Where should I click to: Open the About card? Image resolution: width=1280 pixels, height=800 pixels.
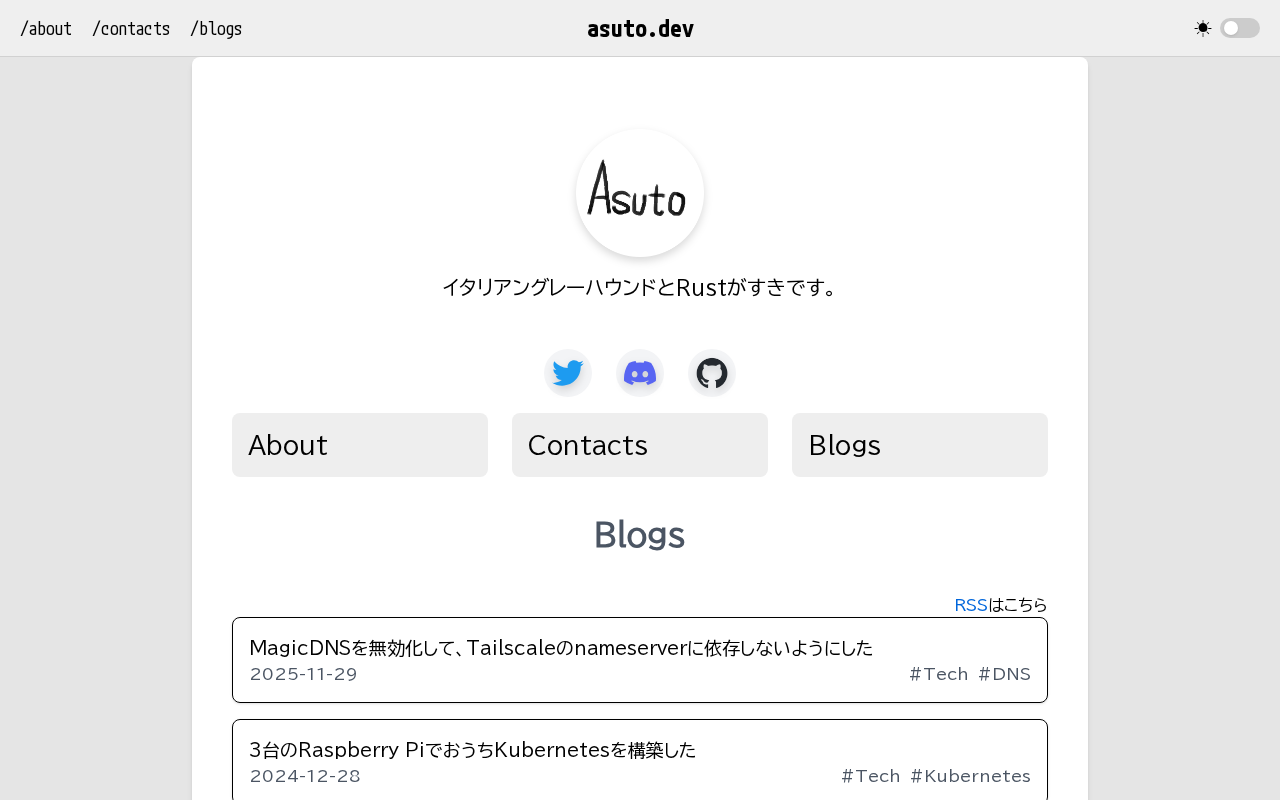360,445
